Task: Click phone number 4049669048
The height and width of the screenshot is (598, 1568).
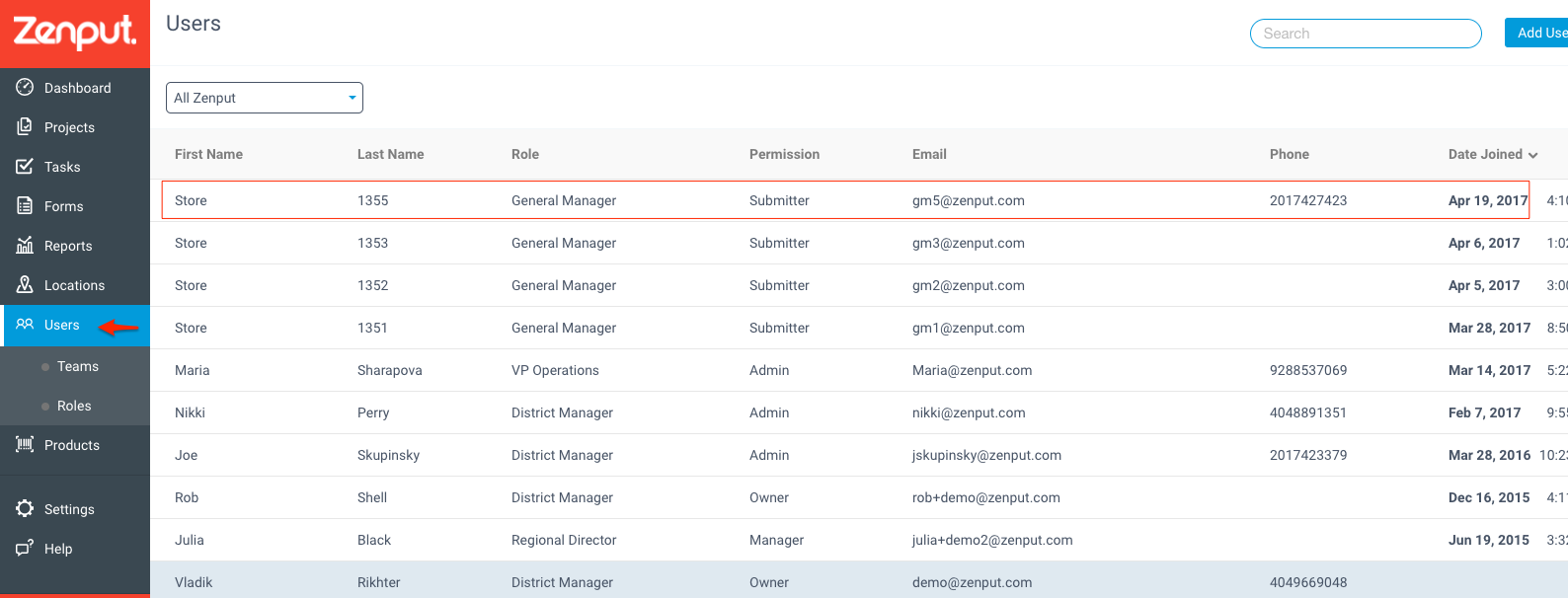Action: [x=1308, y=582]
